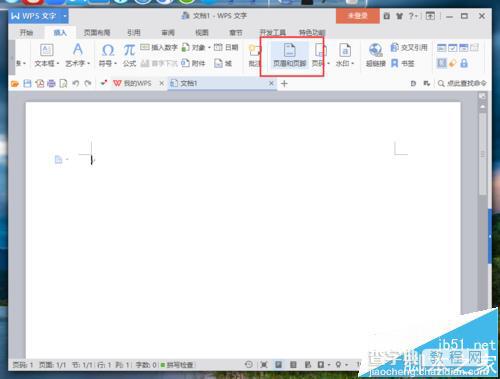The height and width of the screenshot is (379, 500).
Task: Expand the 符号 dropdown arrow
Action: (x=115, y=63)
